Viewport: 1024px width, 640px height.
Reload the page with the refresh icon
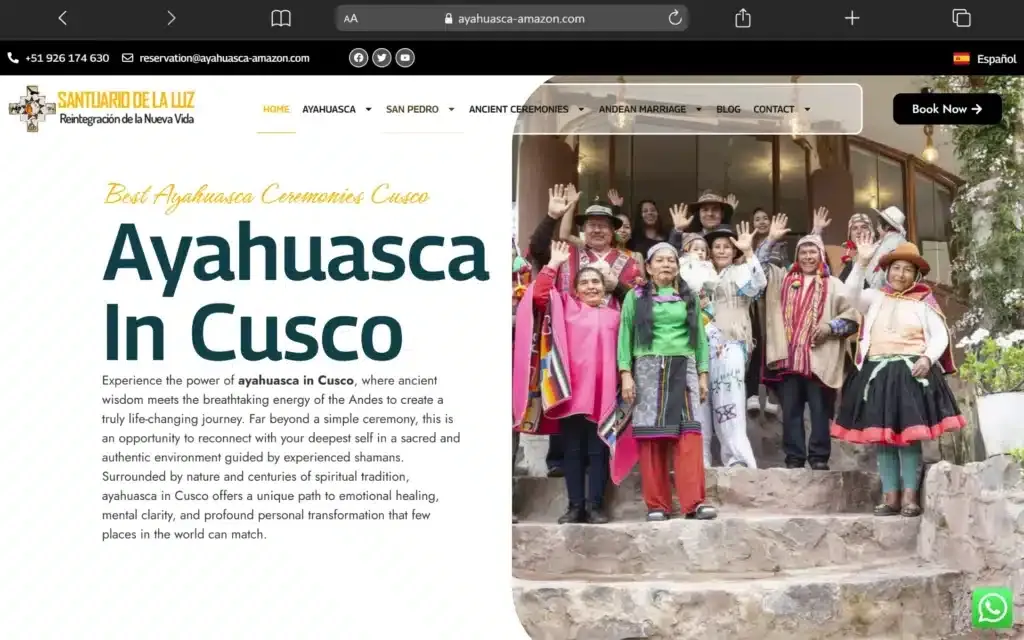coord(675,18)
